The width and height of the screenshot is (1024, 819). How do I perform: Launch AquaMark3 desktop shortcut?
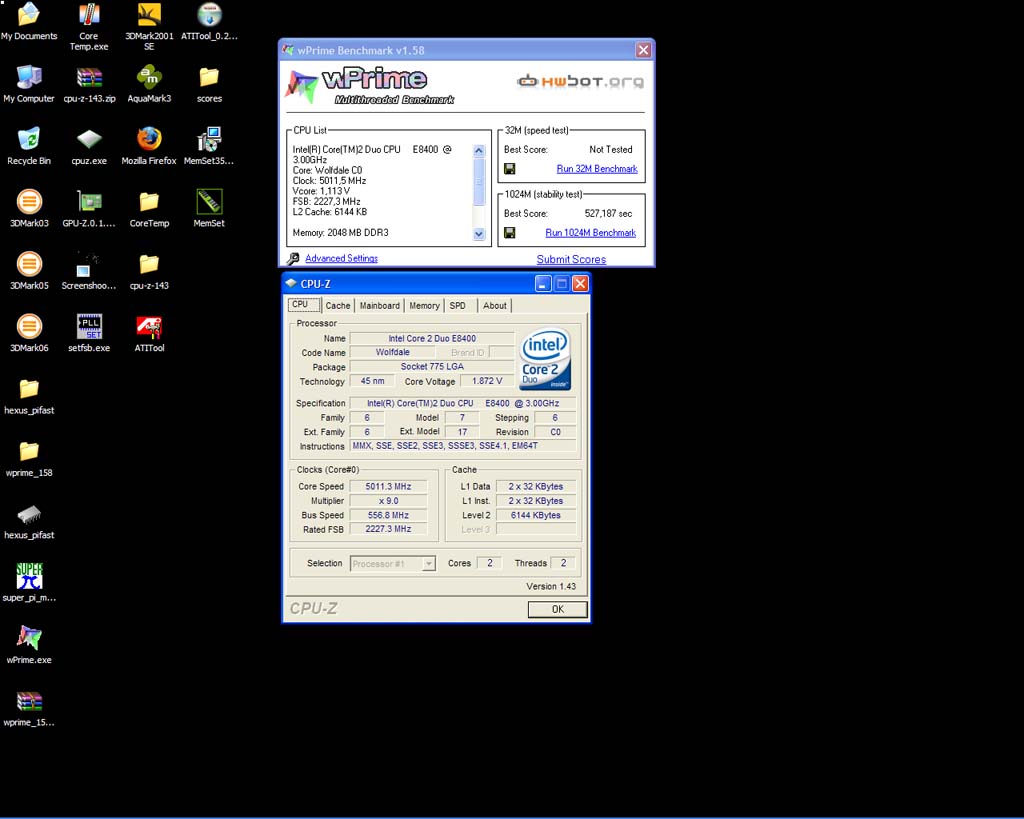pyautogui.click(x=149, y=84)
